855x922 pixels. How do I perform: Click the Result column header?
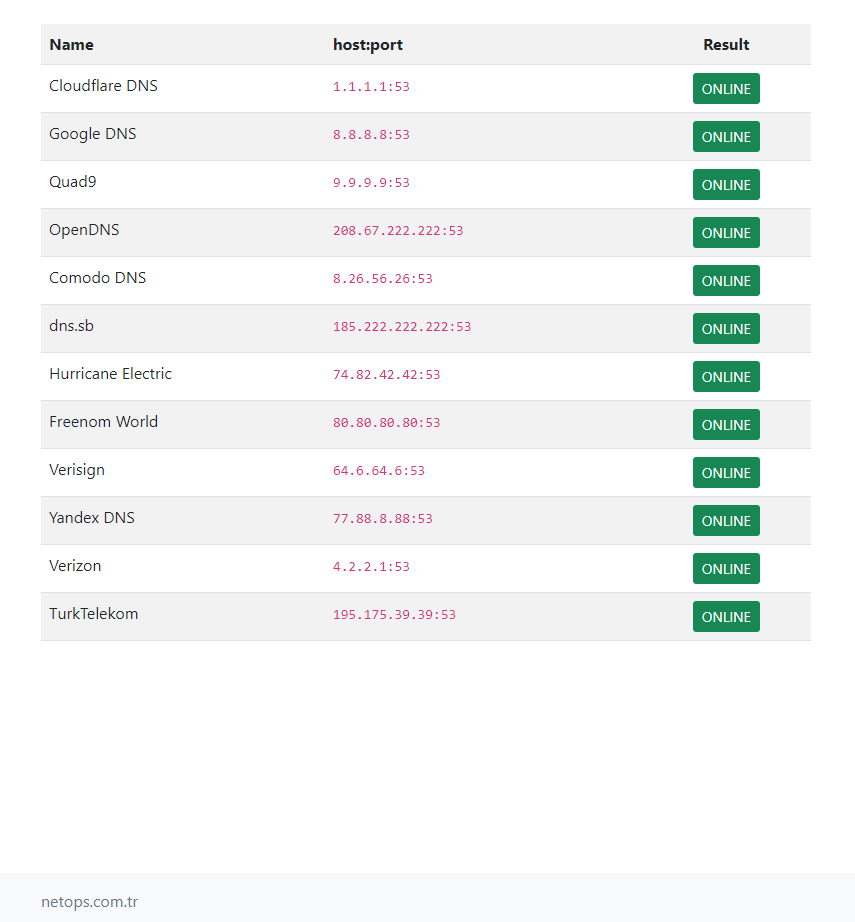pyautogui.click(x=726, y=45)
